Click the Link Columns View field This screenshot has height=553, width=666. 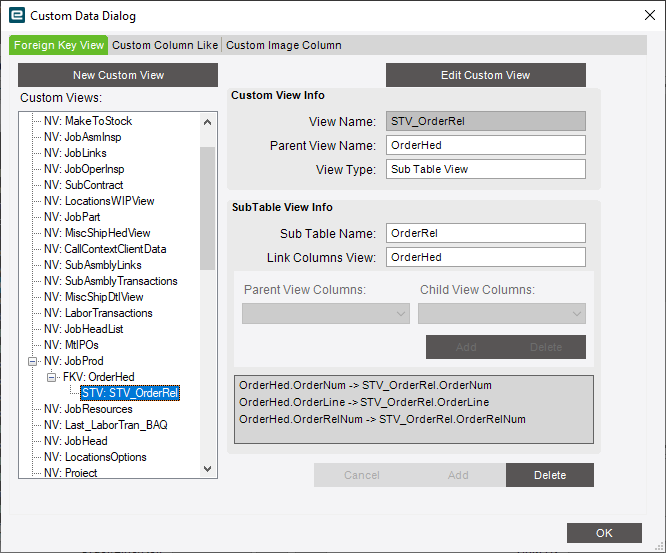coord(485,257)
